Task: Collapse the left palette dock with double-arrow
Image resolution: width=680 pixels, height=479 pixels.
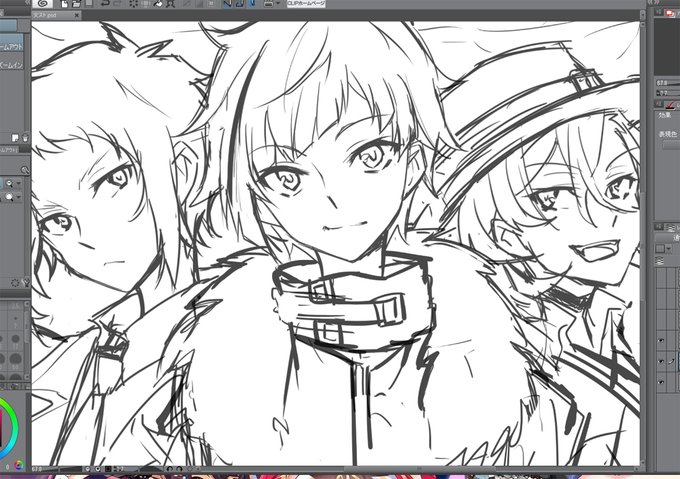Action: click(28, 2)
